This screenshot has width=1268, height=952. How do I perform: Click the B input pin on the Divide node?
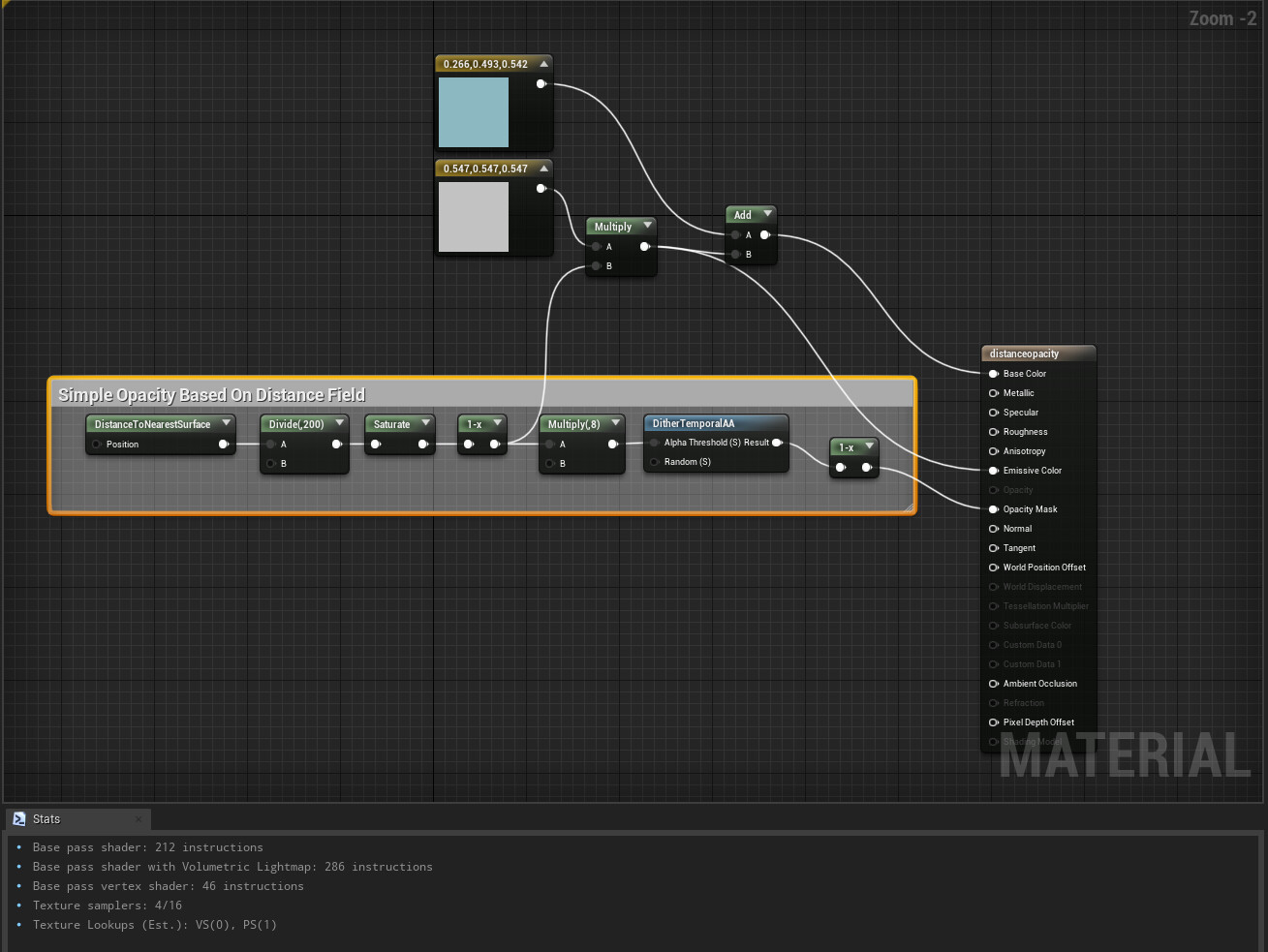[270, 463]
